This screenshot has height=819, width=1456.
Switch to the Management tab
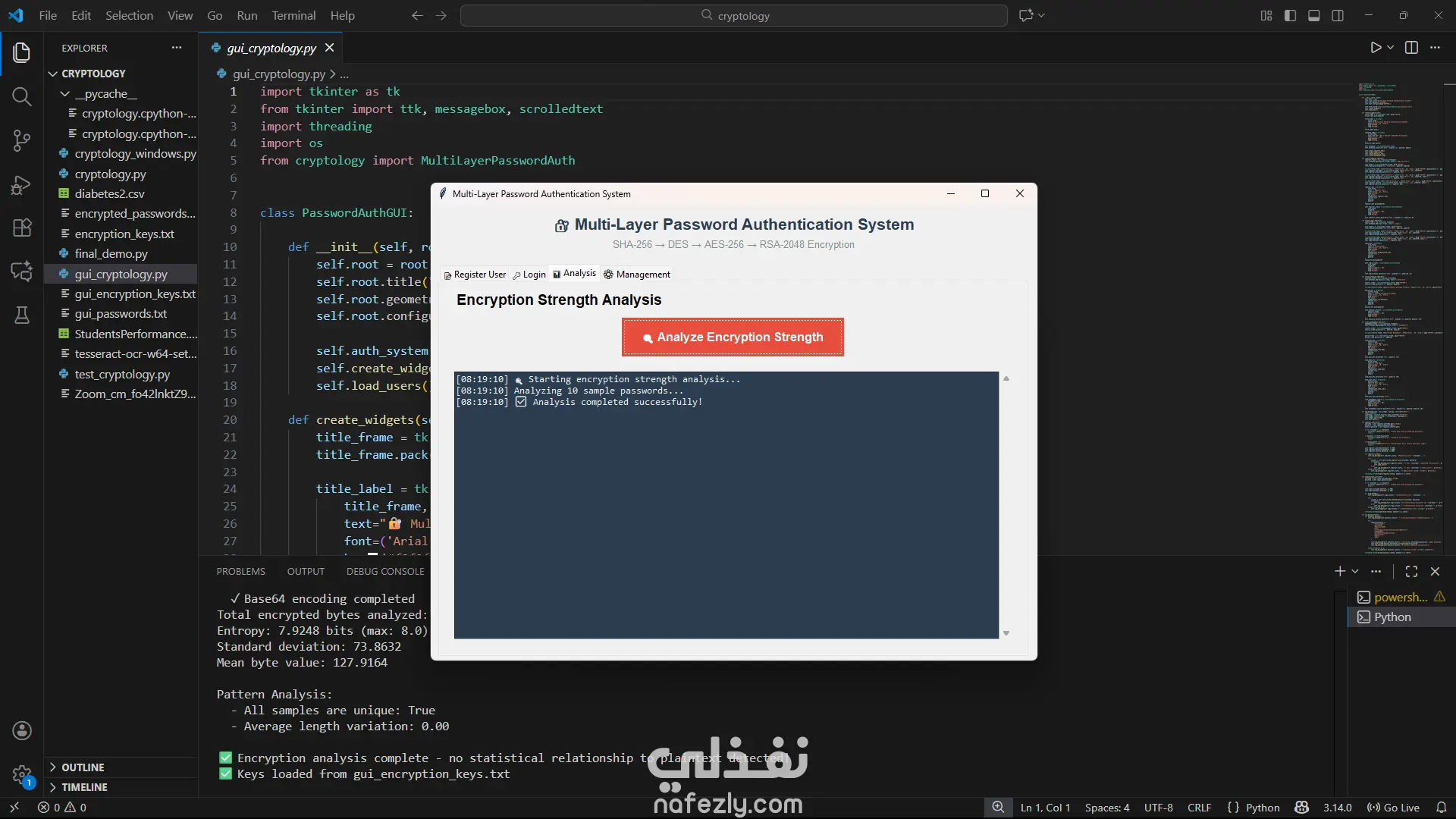[637, 275]
